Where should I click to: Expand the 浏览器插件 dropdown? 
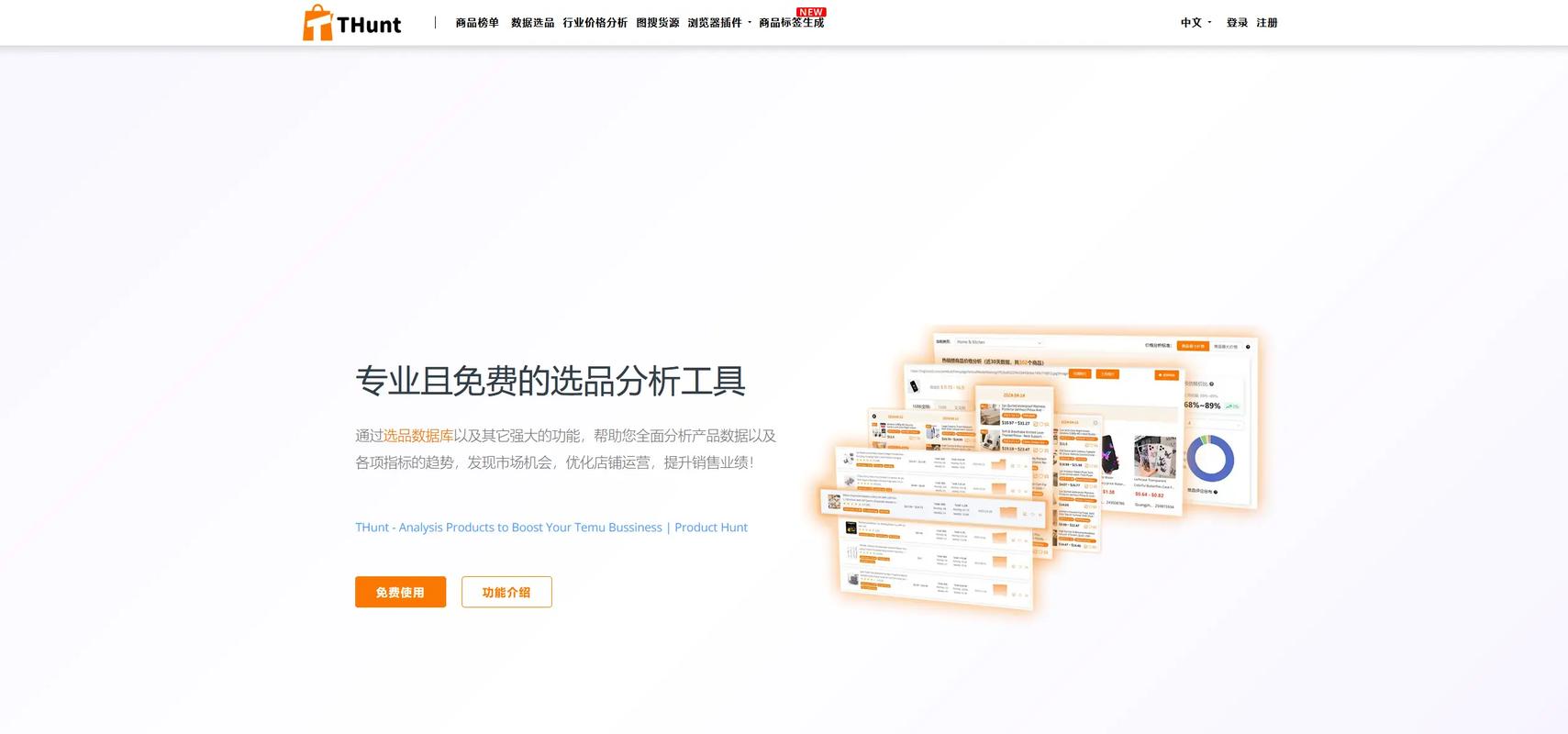click(x=719, y=23)
